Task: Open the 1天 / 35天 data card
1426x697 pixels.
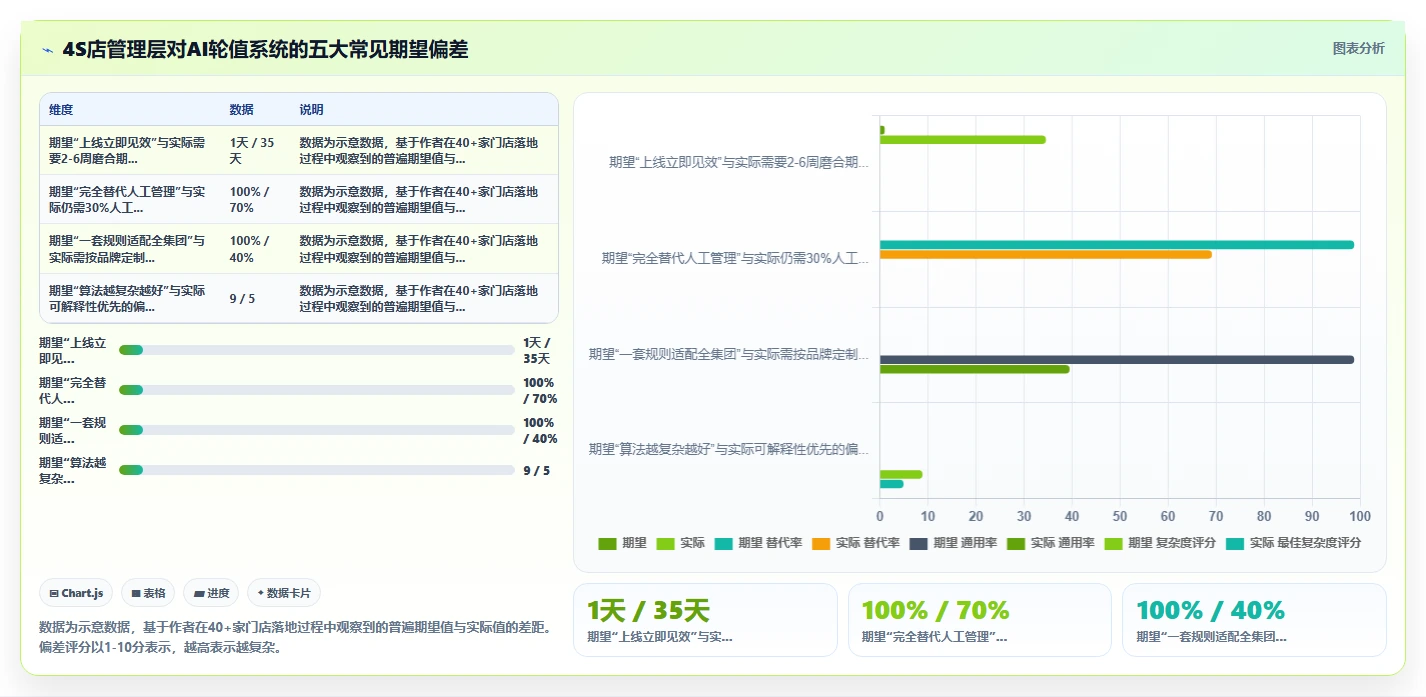Action: tap(705, 620)
